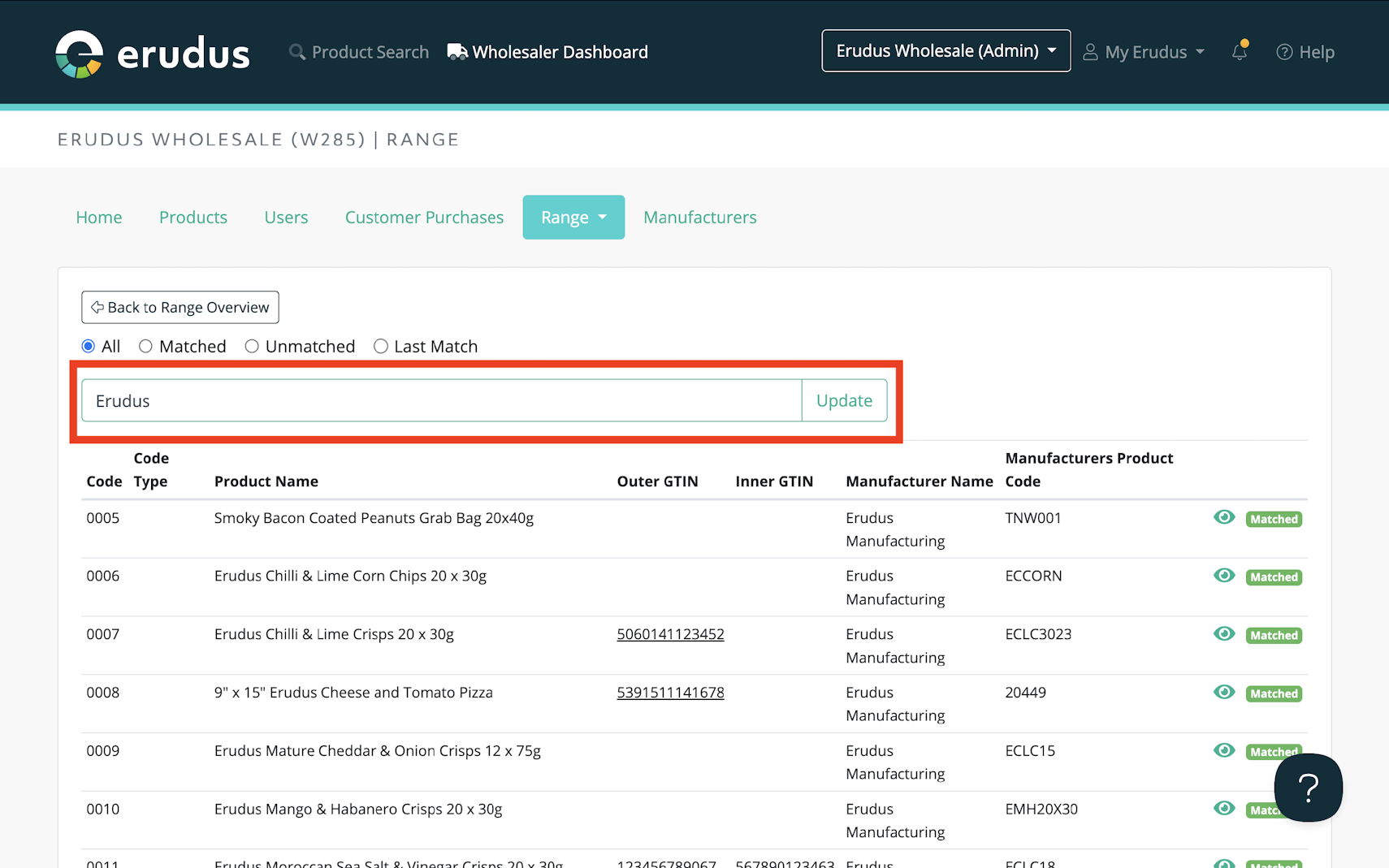Open Wholesaler Dashboard in top navigation
The width and height of the screenshot is (1389, 868).
[x=547, y=52]
